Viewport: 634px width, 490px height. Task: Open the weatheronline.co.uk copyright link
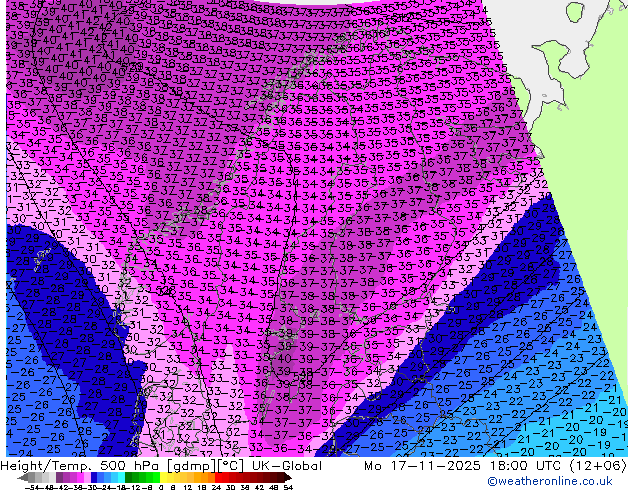(x=550, y=481)
